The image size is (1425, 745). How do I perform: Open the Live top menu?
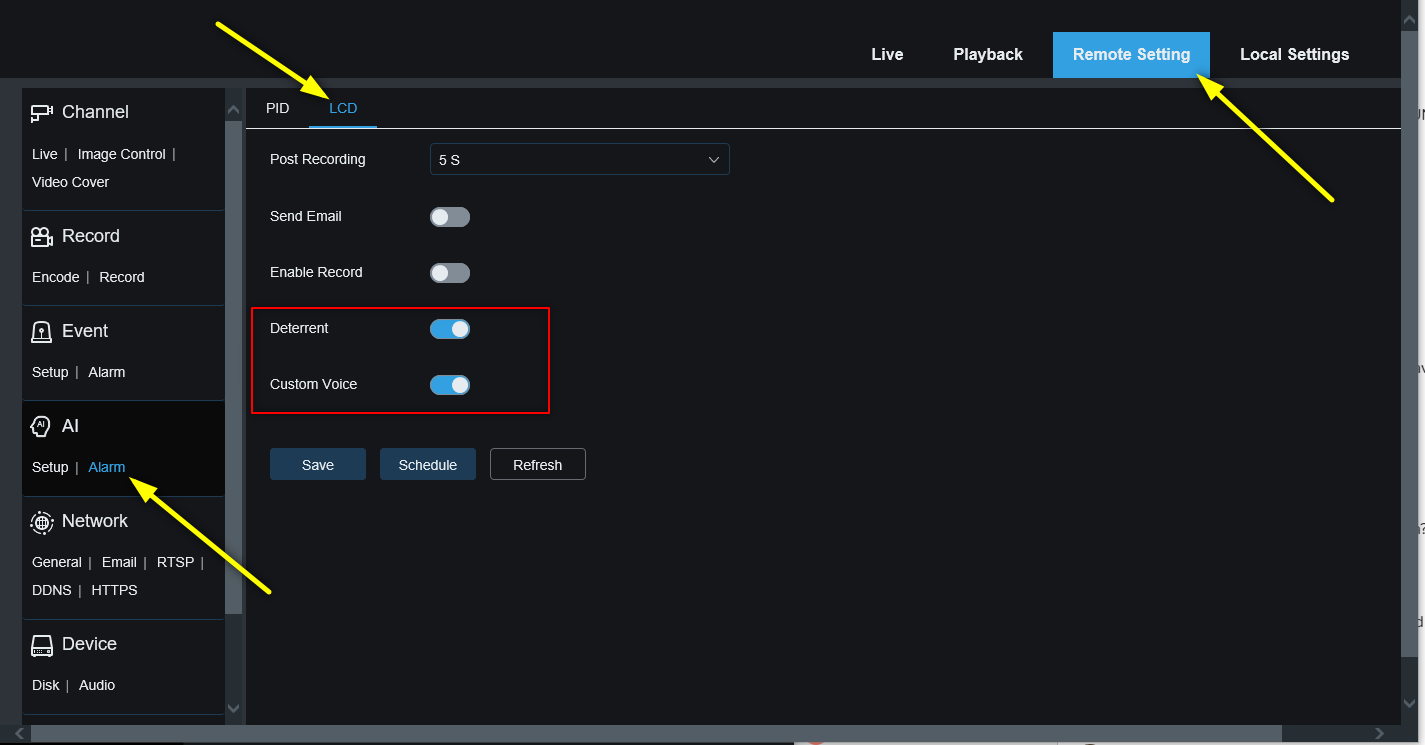887,55
